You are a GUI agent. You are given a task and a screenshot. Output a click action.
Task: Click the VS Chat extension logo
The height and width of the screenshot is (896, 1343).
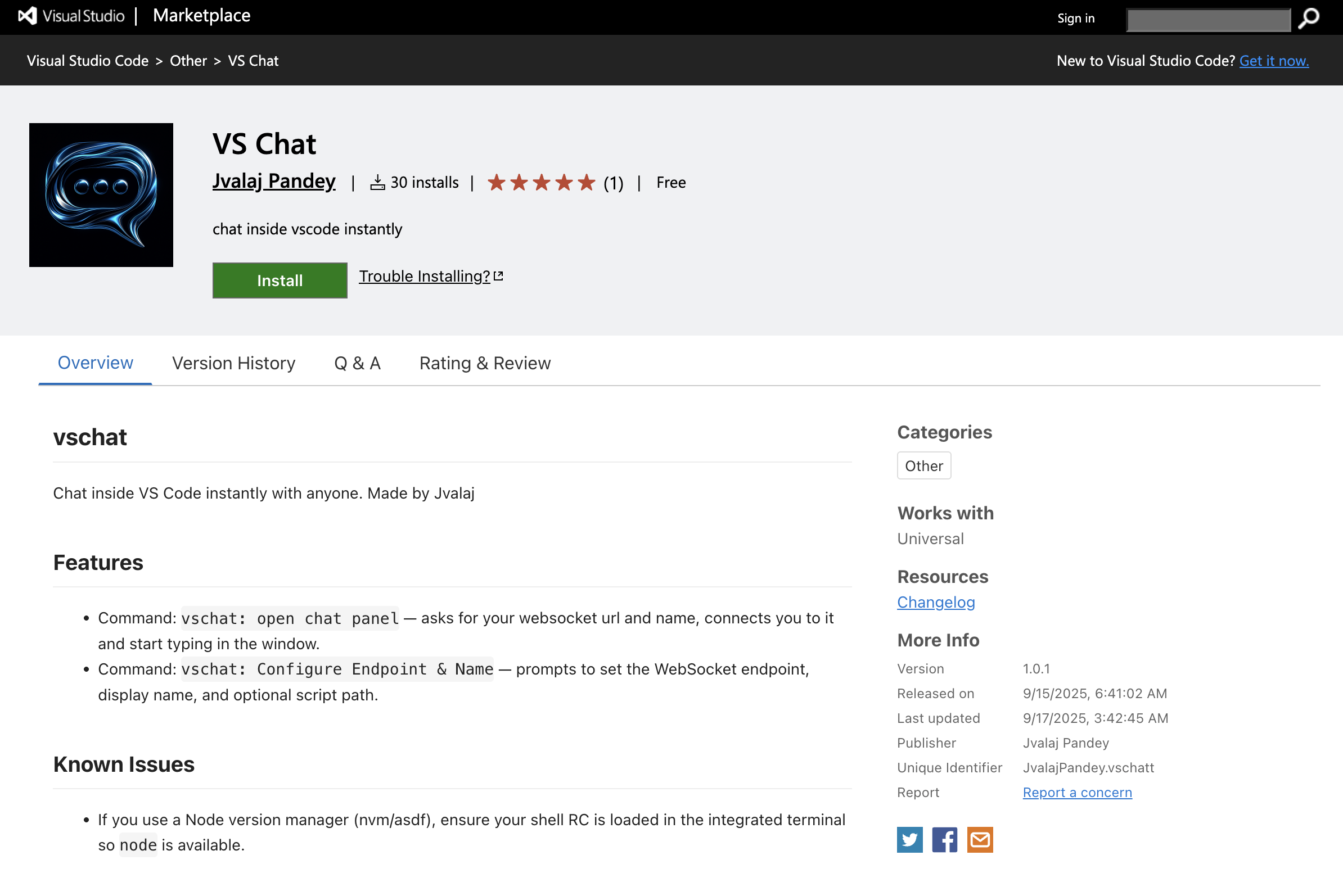(101, 195)
